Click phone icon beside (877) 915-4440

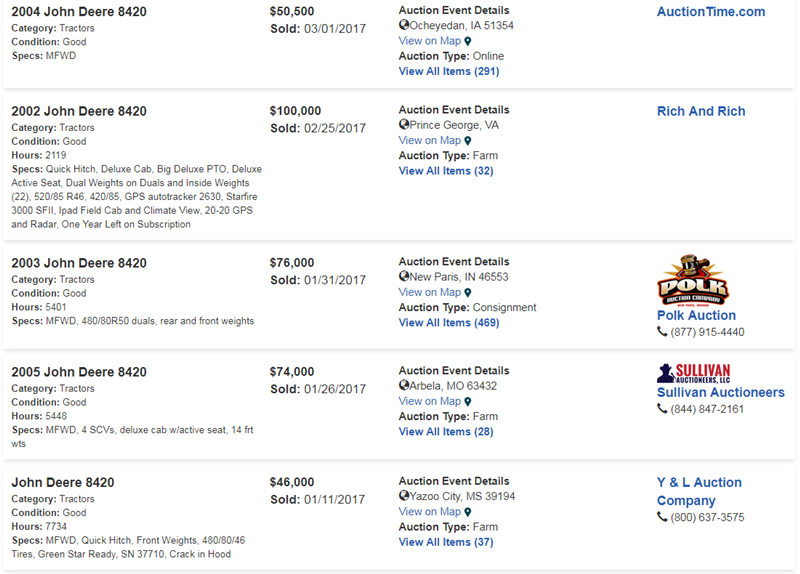[662, 332]
